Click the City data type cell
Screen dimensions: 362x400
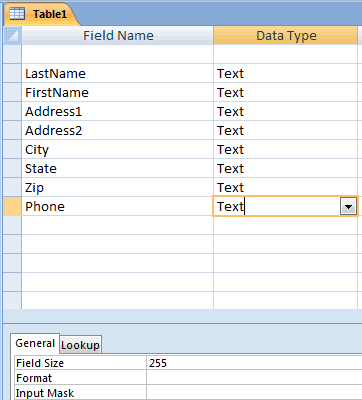click(x=285, y=149)
